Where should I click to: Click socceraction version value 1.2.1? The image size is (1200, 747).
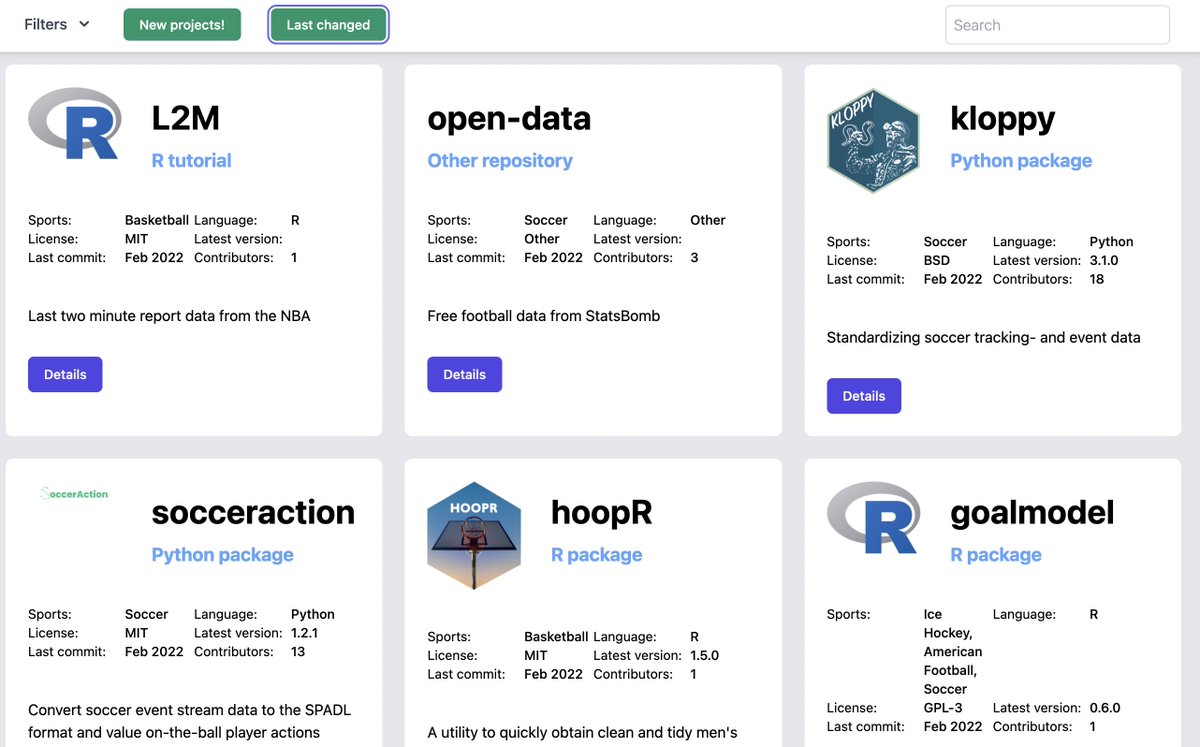pyautogui.click(x=304, y=633)
